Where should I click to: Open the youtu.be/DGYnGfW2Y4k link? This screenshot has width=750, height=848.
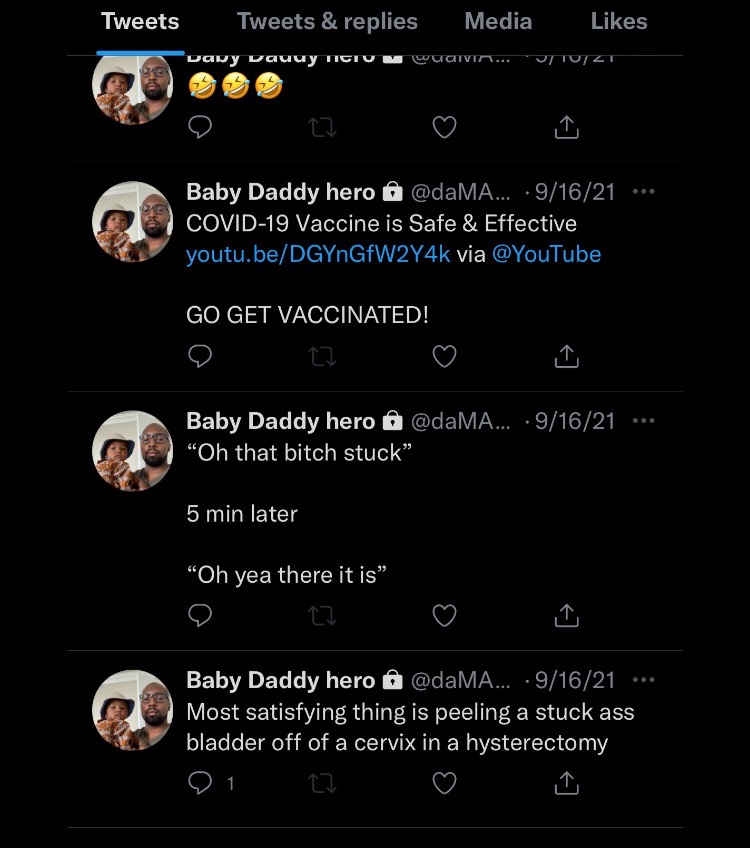(x=318, y=254)
